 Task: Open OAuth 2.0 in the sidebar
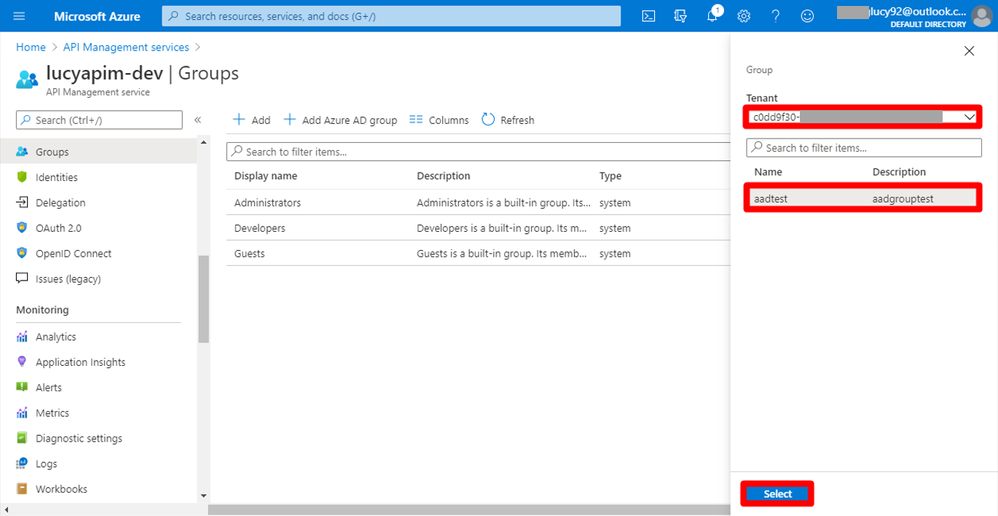pyautogui.click(x=59, y=228)
